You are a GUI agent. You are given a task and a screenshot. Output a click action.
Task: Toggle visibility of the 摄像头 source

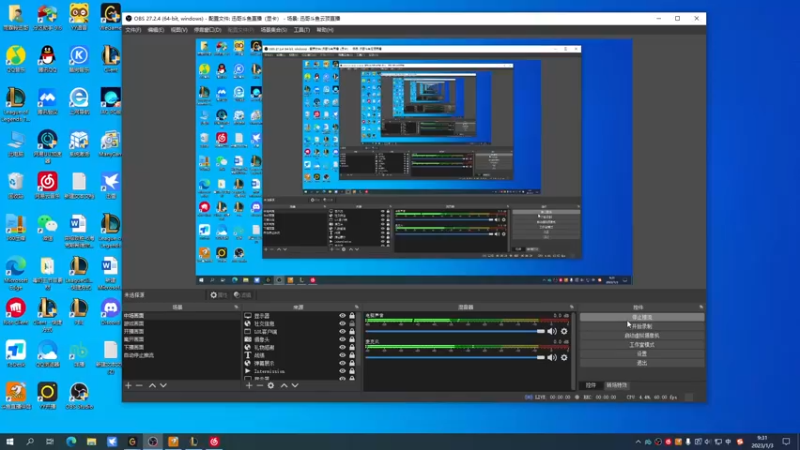click(342, 339)
